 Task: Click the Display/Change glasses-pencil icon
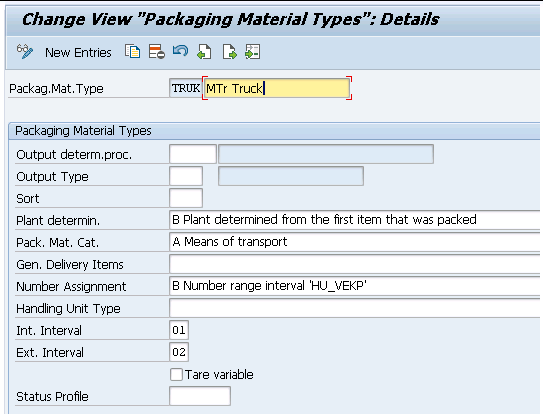(x=25, y=52)
